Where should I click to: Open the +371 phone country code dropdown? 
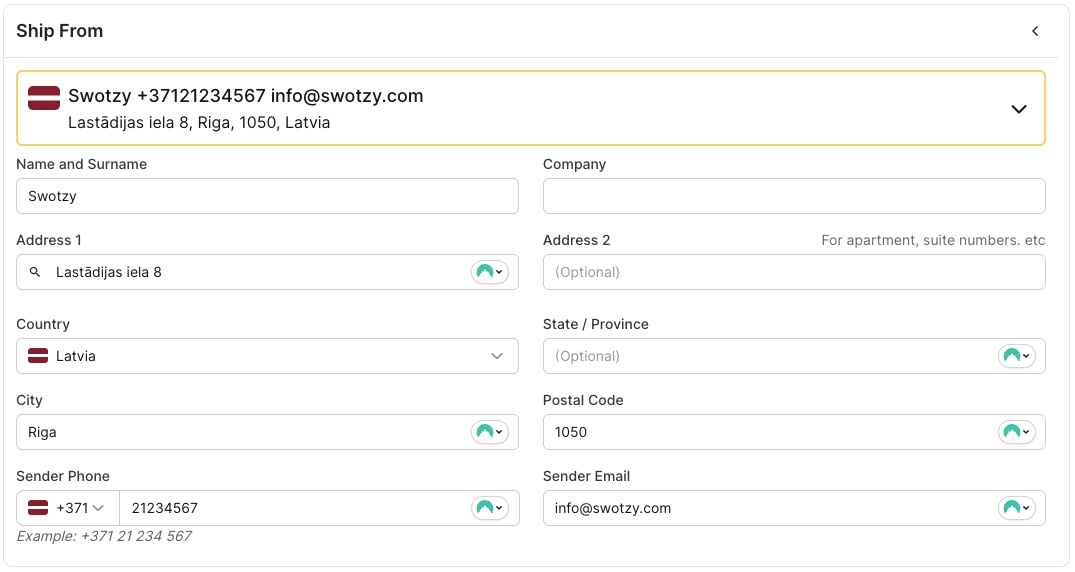(x=68, y=508)
